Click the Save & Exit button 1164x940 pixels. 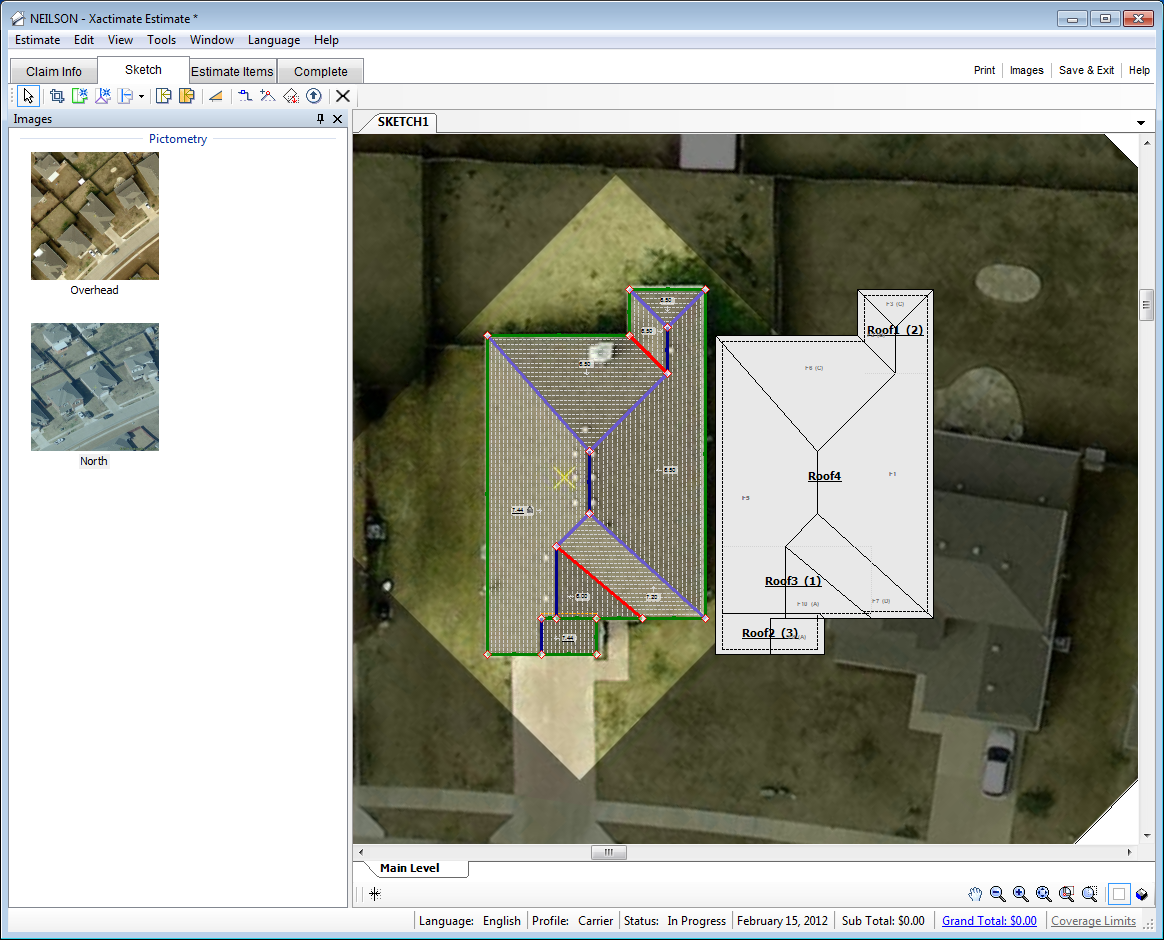pos(1086,70)
